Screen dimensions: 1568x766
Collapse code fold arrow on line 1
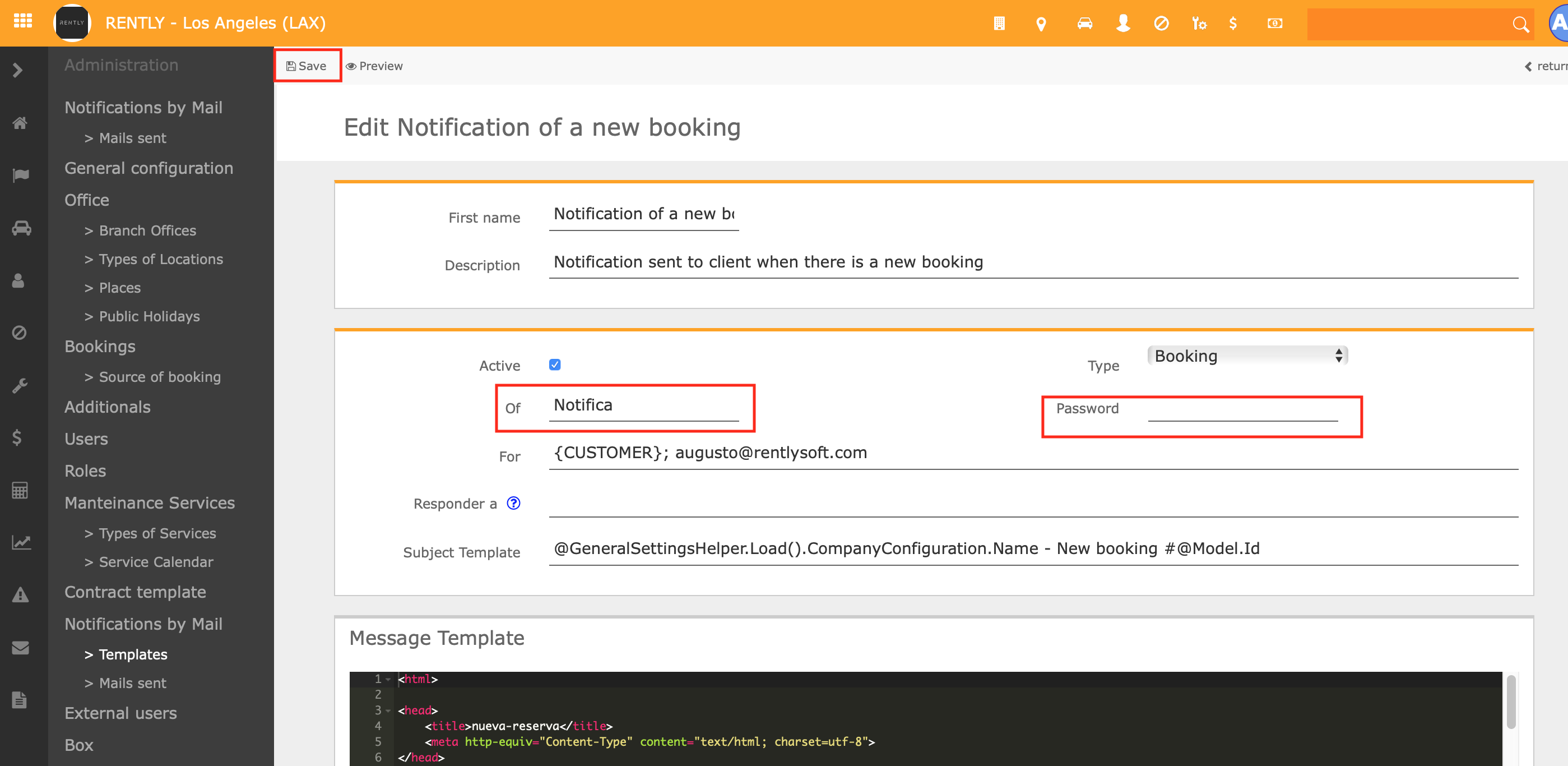[x=388, y=679]
